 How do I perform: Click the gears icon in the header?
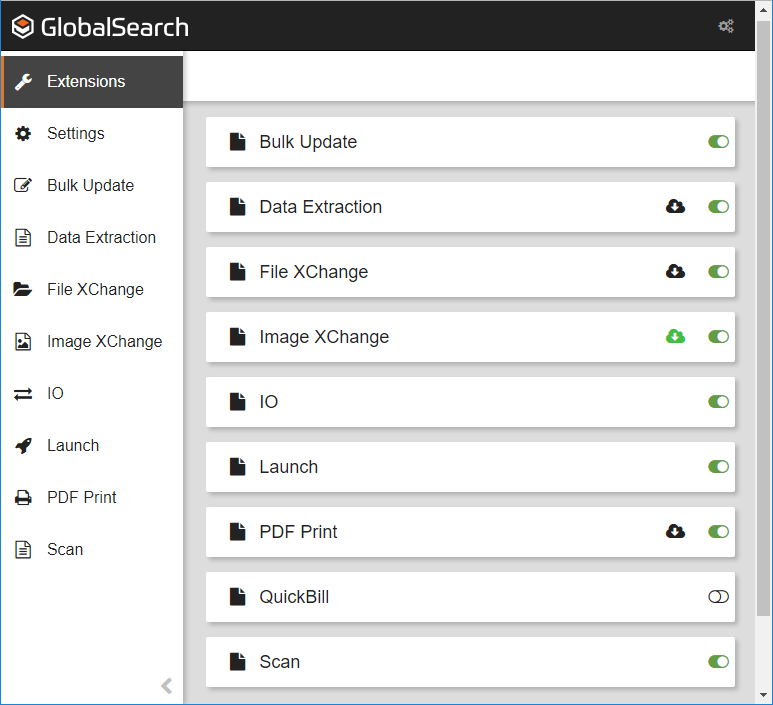click(726, 26)
